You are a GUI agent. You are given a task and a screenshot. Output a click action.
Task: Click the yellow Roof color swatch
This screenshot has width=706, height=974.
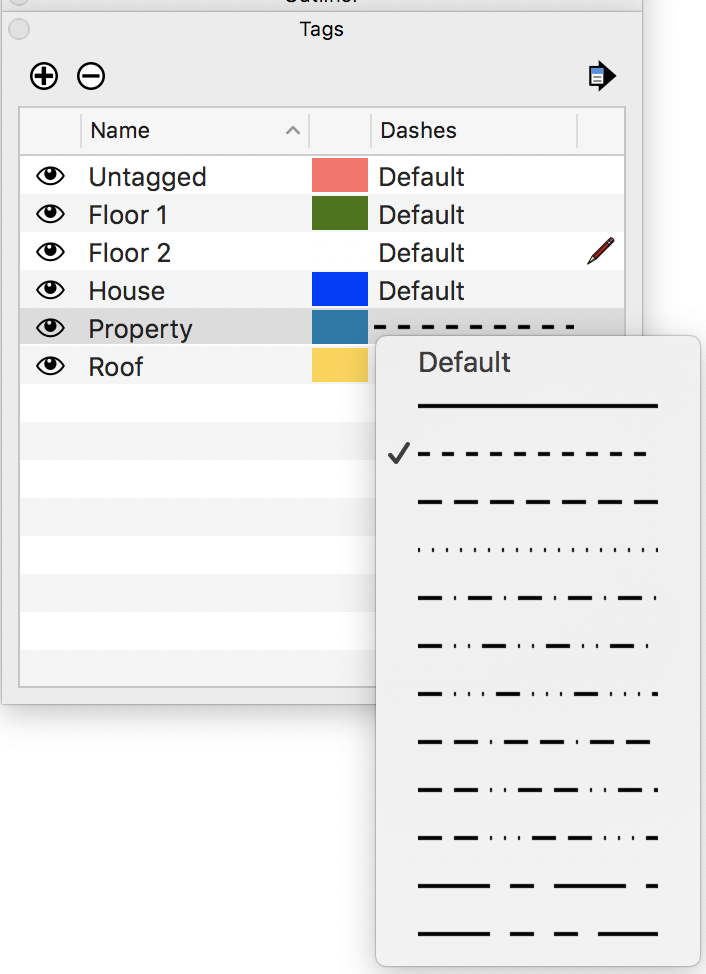pos(340,366)
